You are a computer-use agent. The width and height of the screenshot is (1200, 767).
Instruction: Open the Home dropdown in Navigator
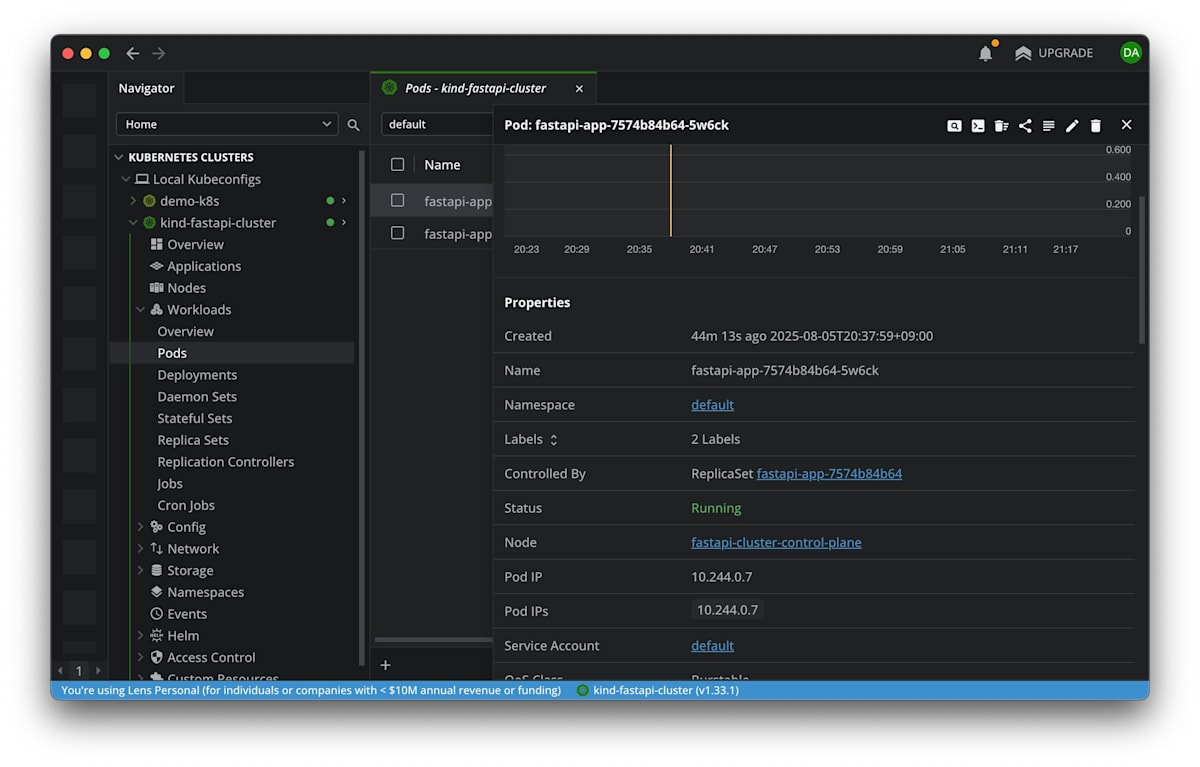click(227, 124)
